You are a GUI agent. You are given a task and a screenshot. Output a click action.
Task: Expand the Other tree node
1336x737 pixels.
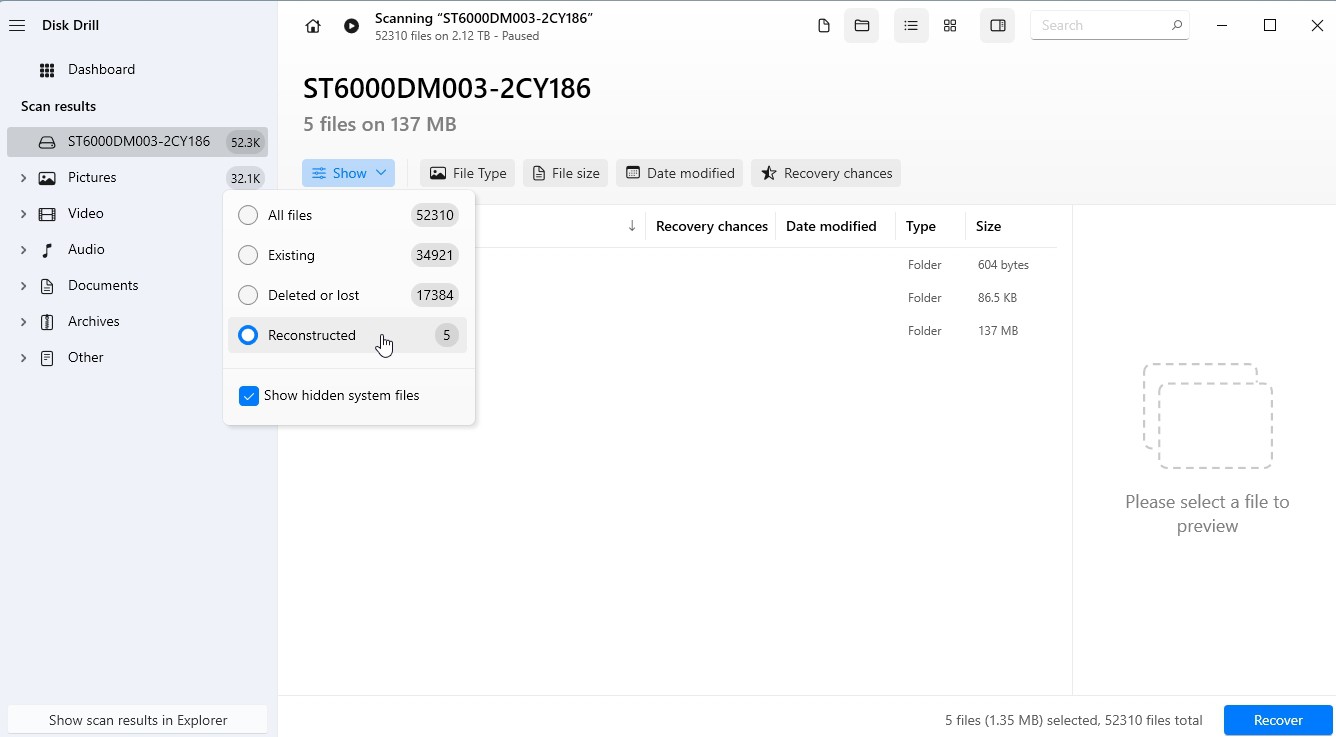click(x=23, y=358)
